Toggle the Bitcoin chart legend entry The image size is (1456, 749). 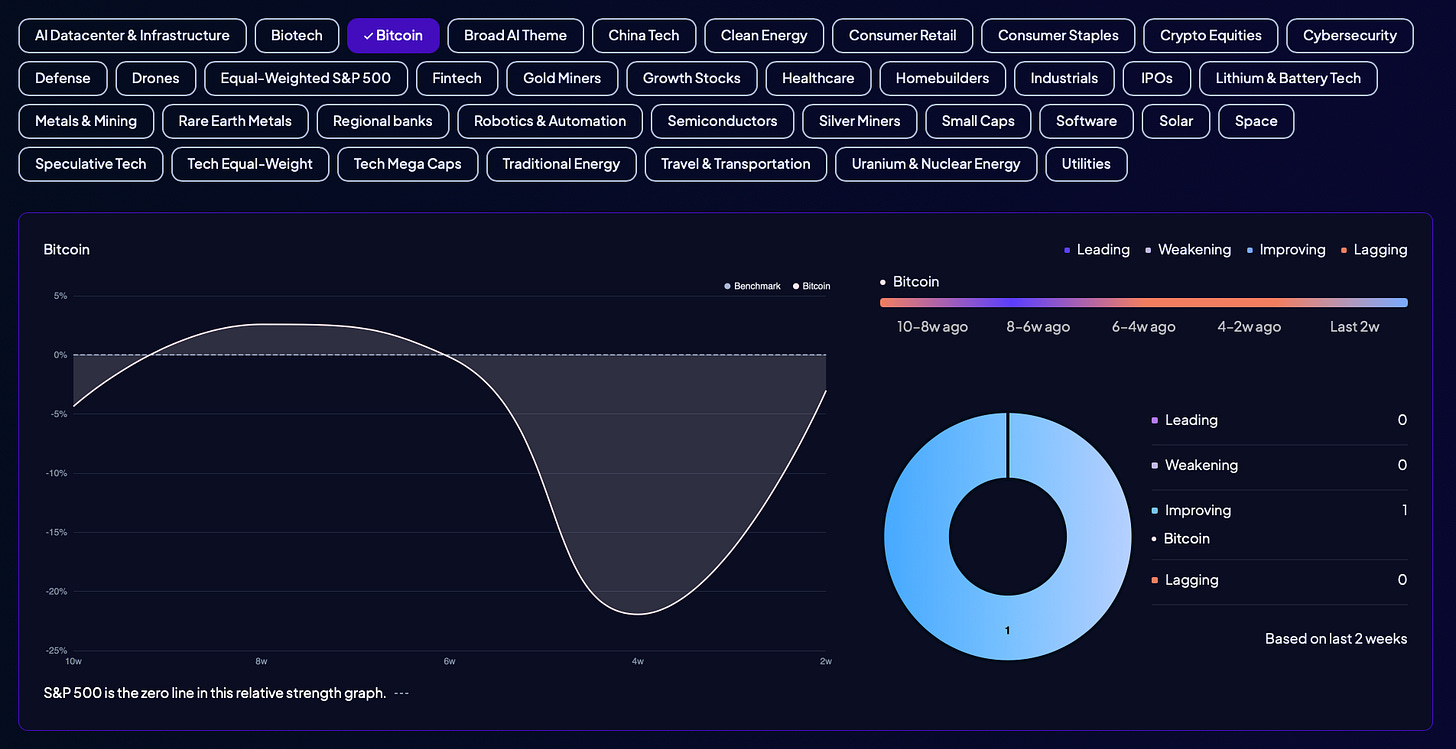point(812,286)
